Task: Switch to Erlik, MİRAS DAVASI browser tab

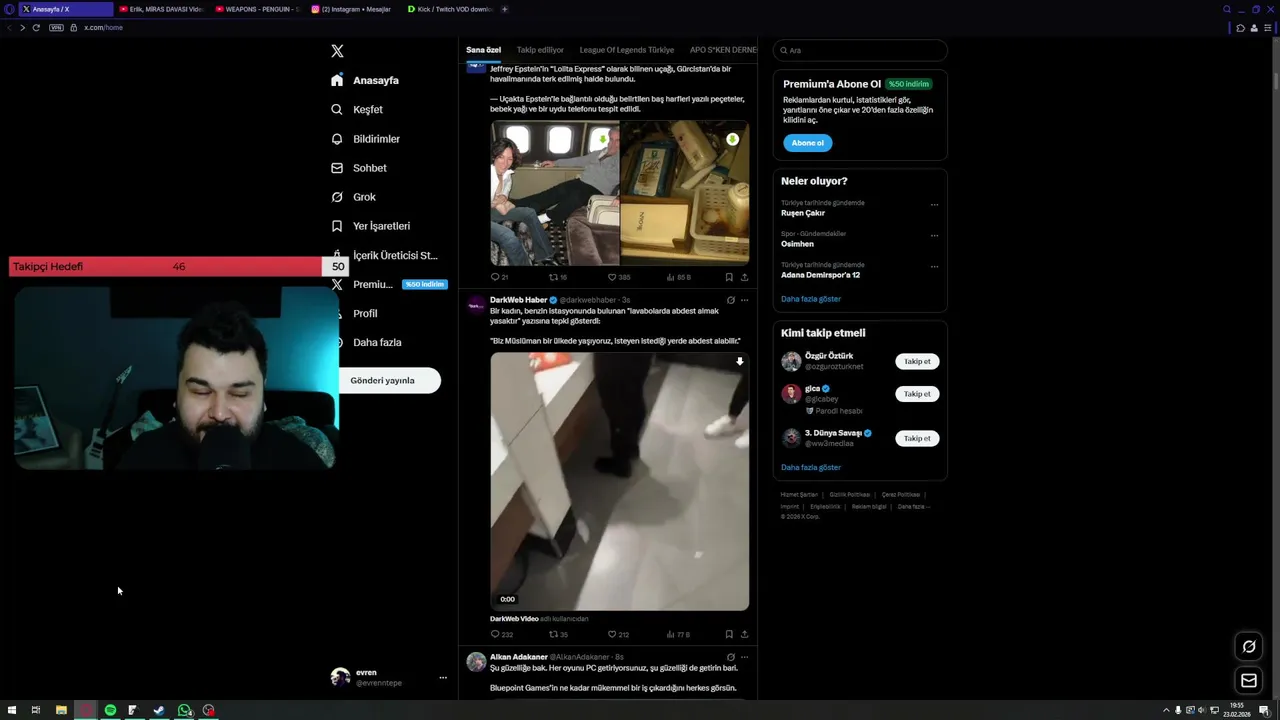Action: click(160, 9)
